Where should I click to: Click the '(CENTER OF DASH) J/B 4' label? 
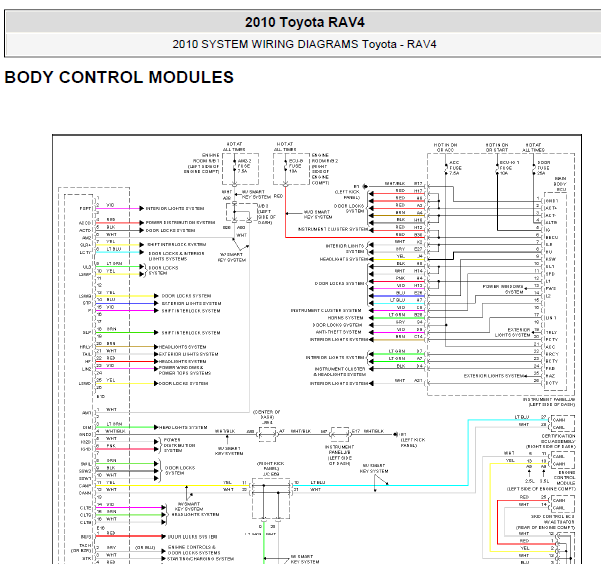point(267,417)
